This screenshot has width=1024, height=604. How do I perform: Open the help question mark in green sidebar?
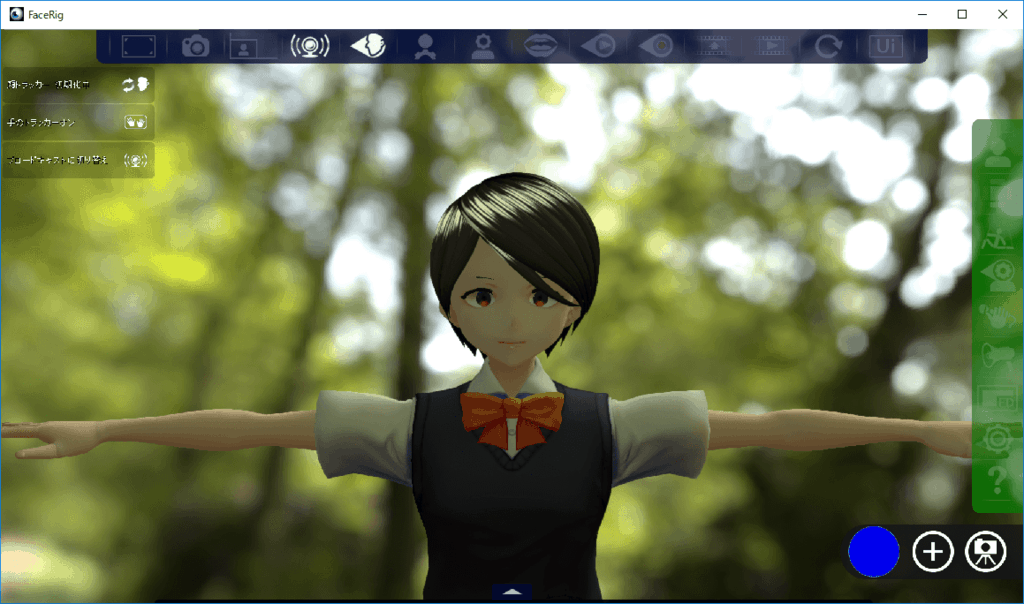point(997,482)
